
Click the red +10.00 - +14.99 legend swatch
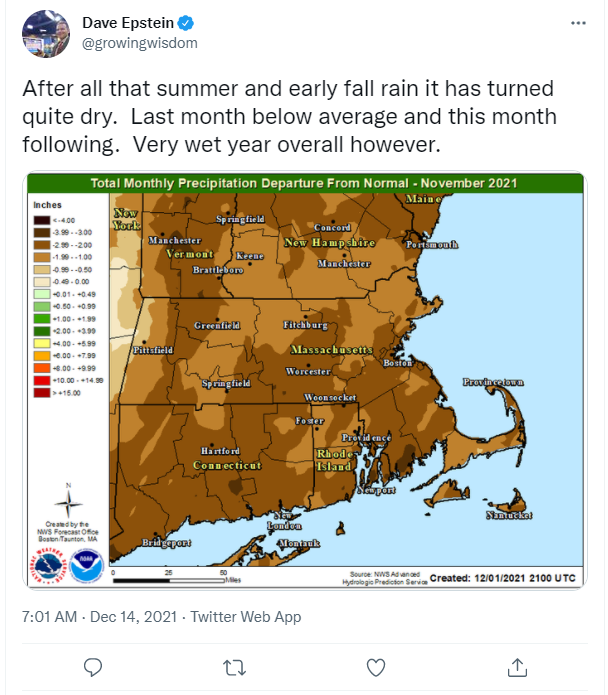pos(42,380)
